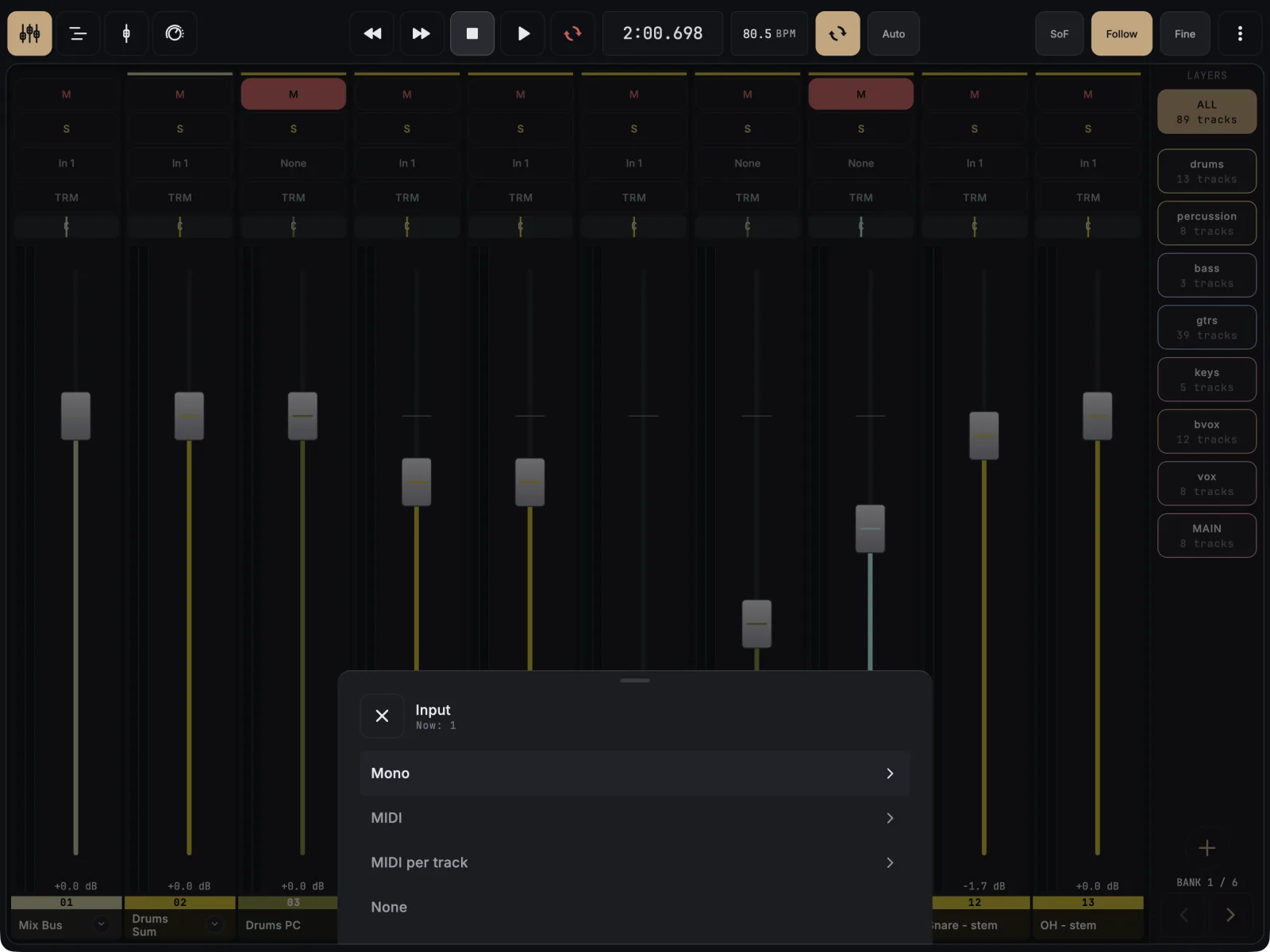Viewport: 1270px width, 952px height.
Task: Go to the previous bank arrow
Action: pos(1184,915)
